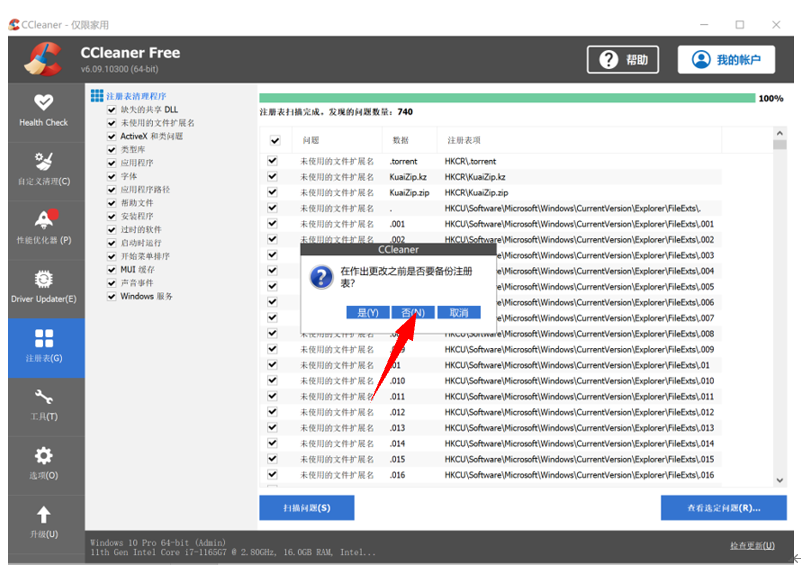Click the help (帮助) button
This screenshot has height=567, width=801.
pos(622,60)
